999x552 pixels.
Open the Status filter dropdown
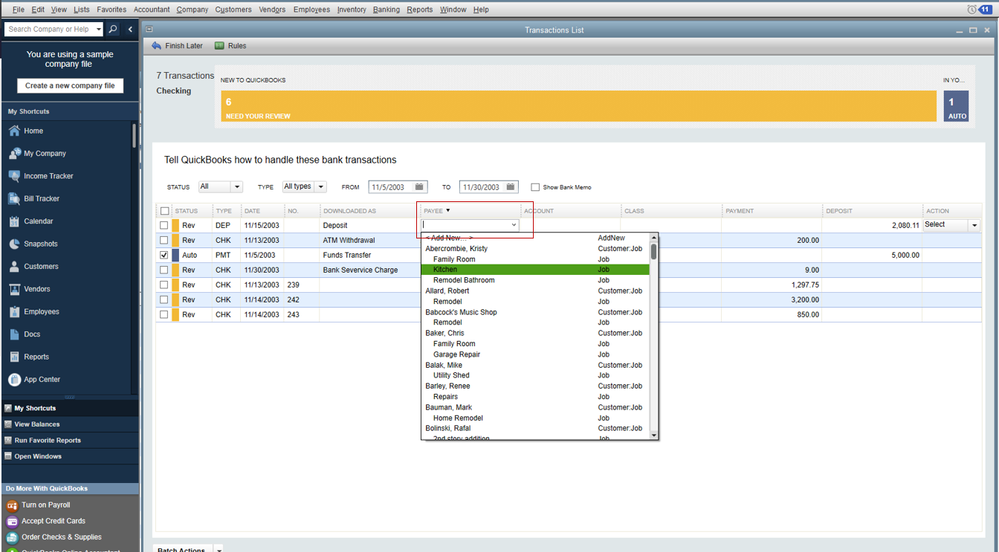236,187
